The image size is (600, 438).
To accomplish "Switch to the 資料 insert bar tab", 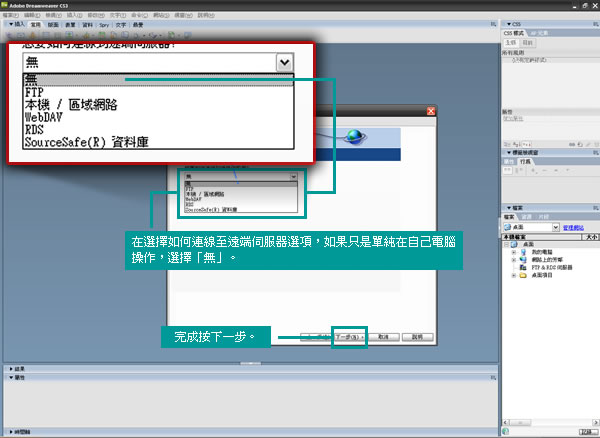I will tap(88, 24).
